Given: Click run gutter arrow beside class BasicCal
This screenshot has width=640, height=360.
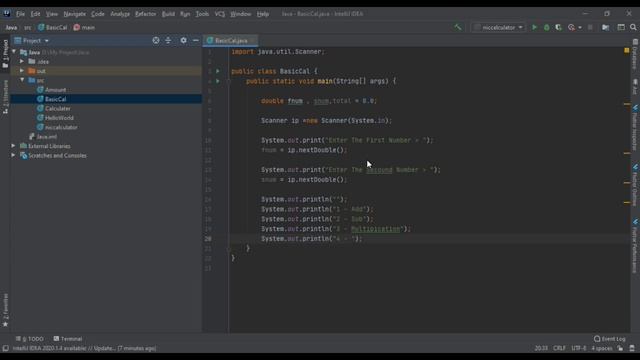Looking at the screenshot, I should pyautogui.click(x=218, y=71).
